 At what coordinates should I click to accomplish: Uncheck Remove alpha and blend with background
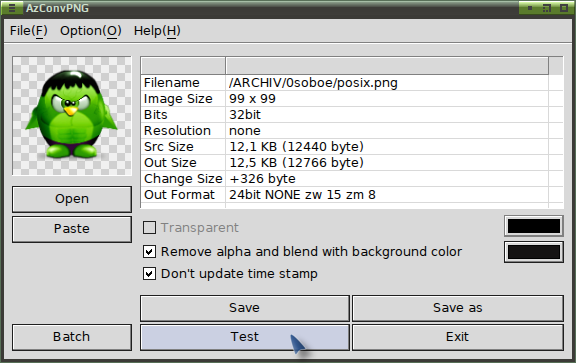(149, 252)
